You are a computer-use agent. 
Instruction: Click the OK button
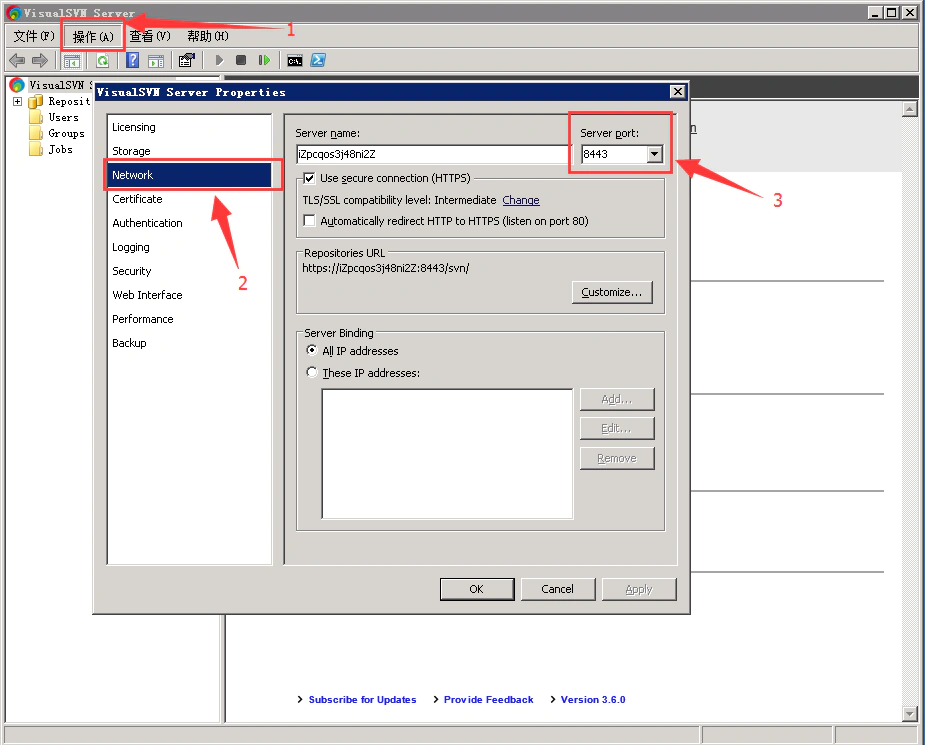coord(477,589)
